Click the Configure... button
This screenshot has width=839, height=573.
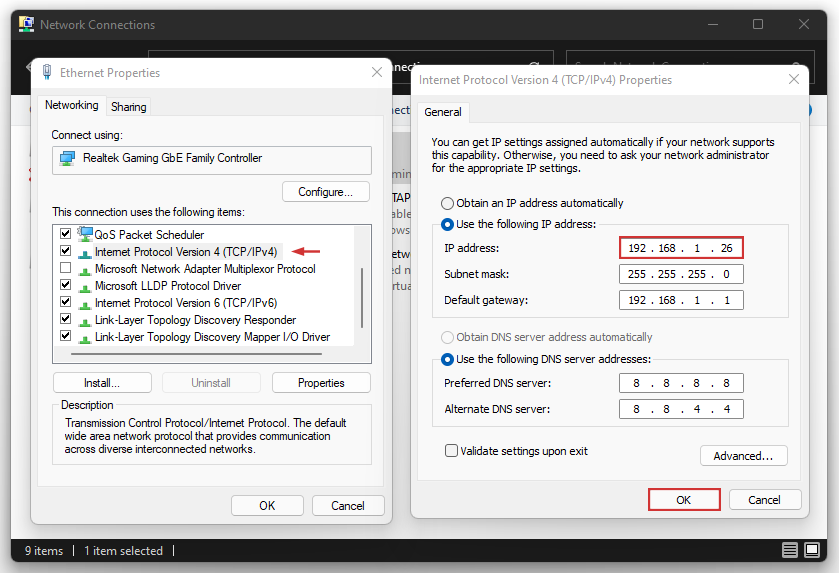[325, 192]
